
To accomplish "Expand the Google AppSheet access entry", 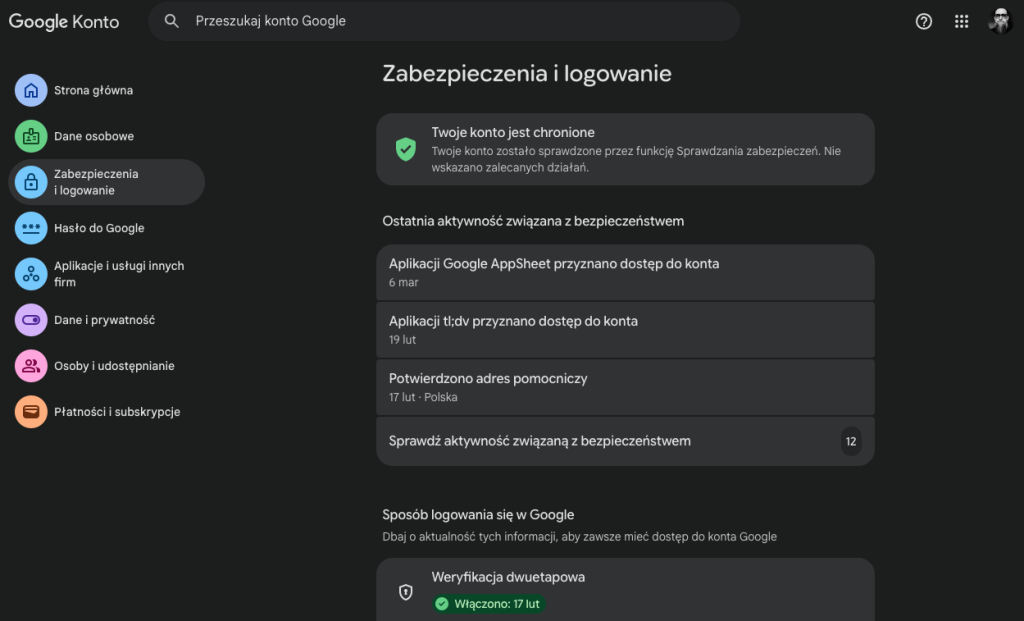I will (625, 272).
